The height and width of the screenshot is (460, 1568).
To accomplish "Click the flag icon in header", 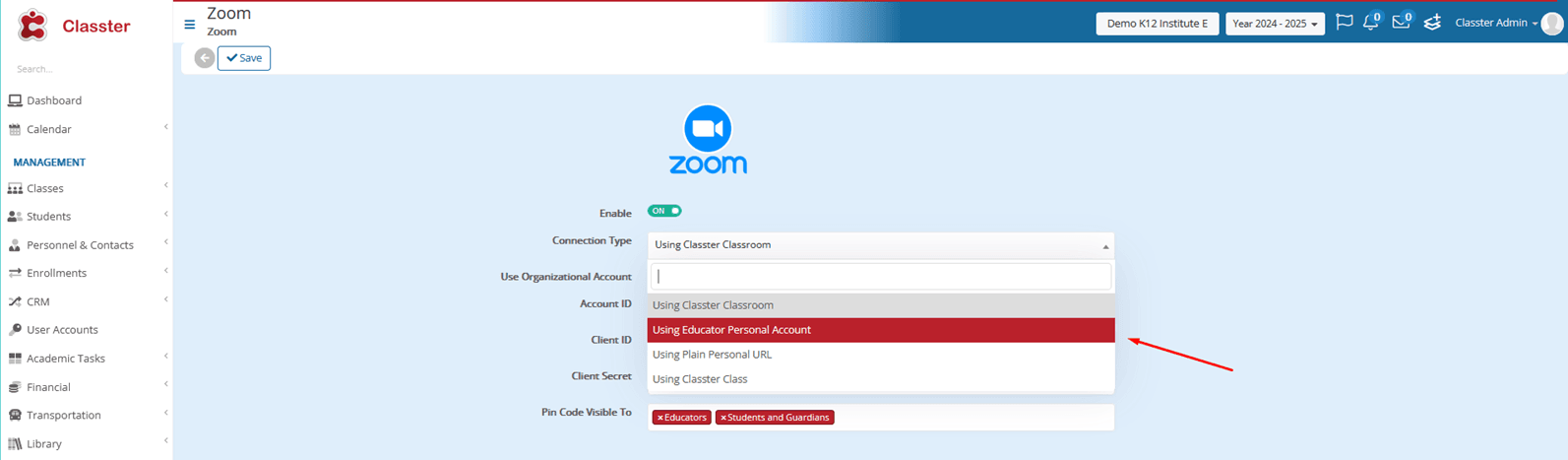I will [1344, 23].
